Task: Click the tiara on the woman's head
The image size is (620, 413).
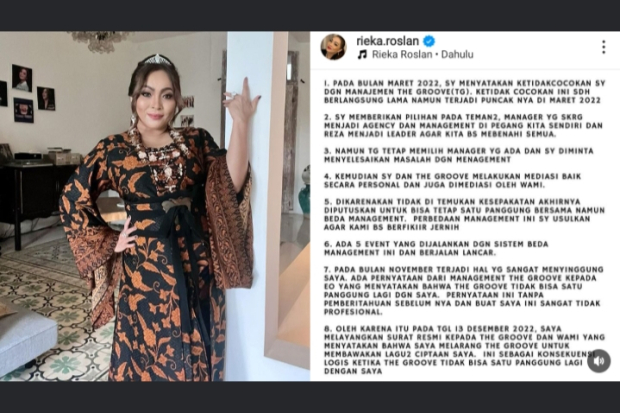Action: tap(157, 60)
